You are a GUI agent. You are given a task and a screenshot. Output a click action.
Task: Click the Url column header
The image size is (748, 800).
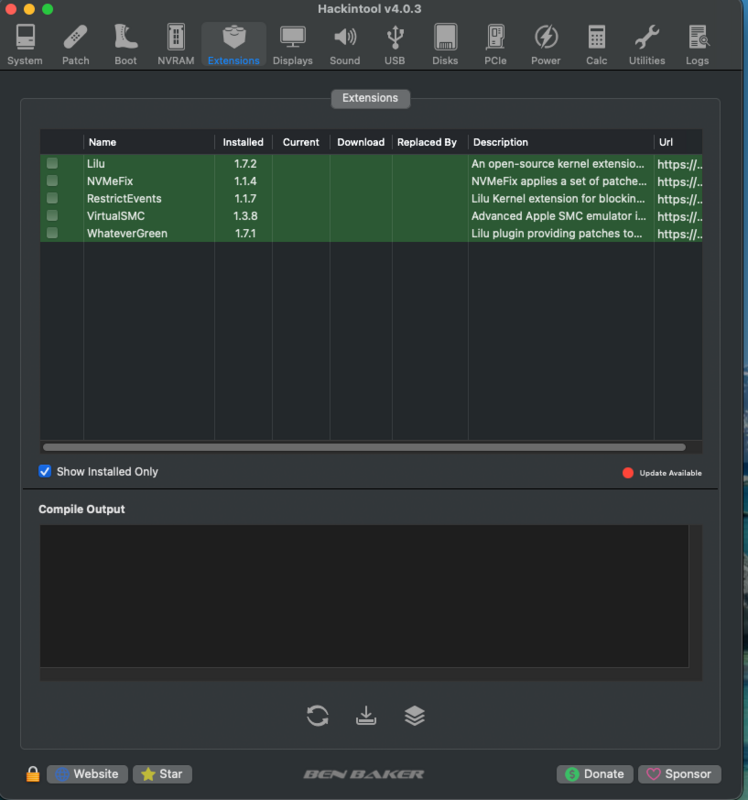click(678, 142)
